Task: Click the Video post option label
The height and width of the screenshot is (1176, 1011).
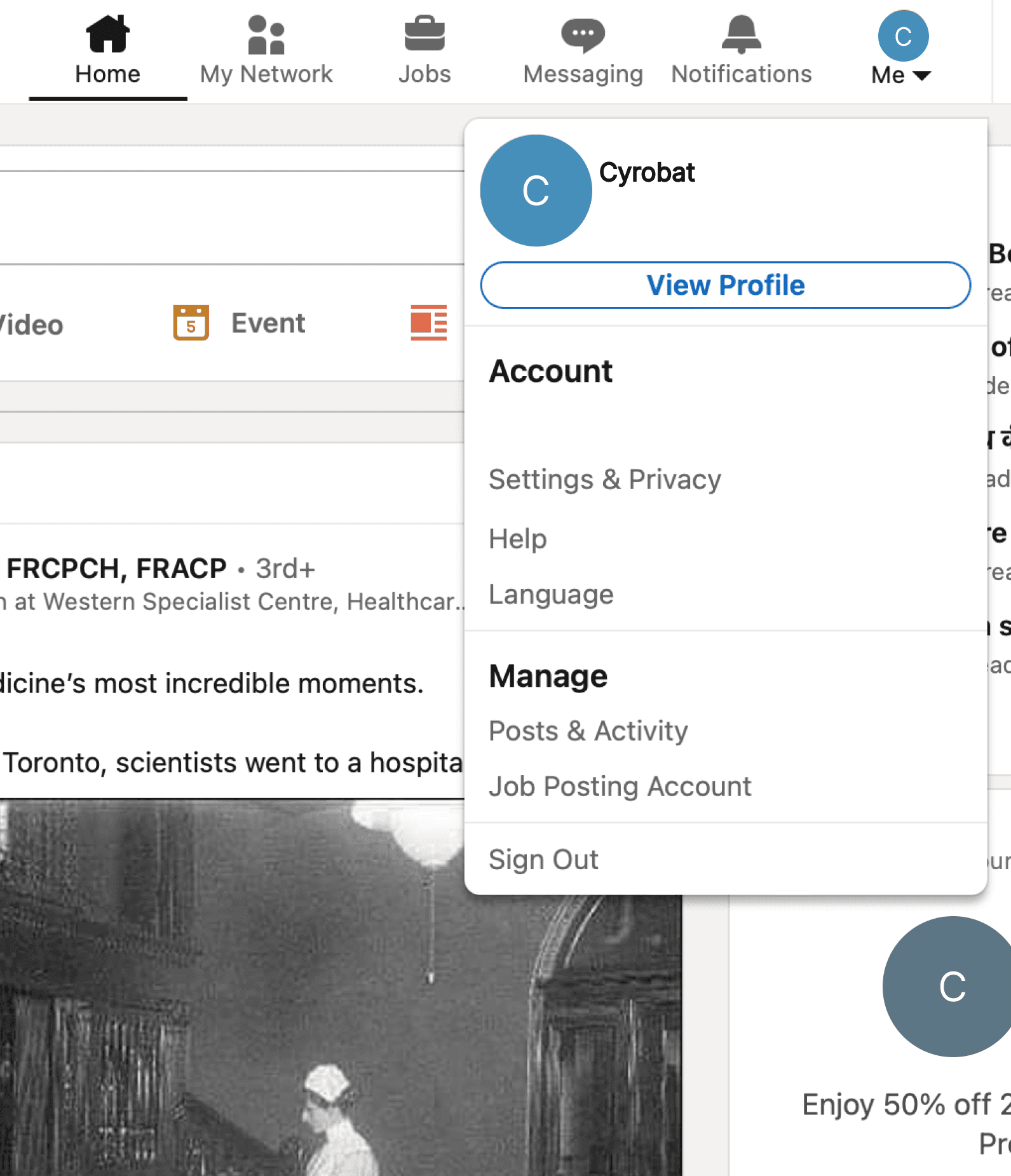Action: (x=31, y=325)
